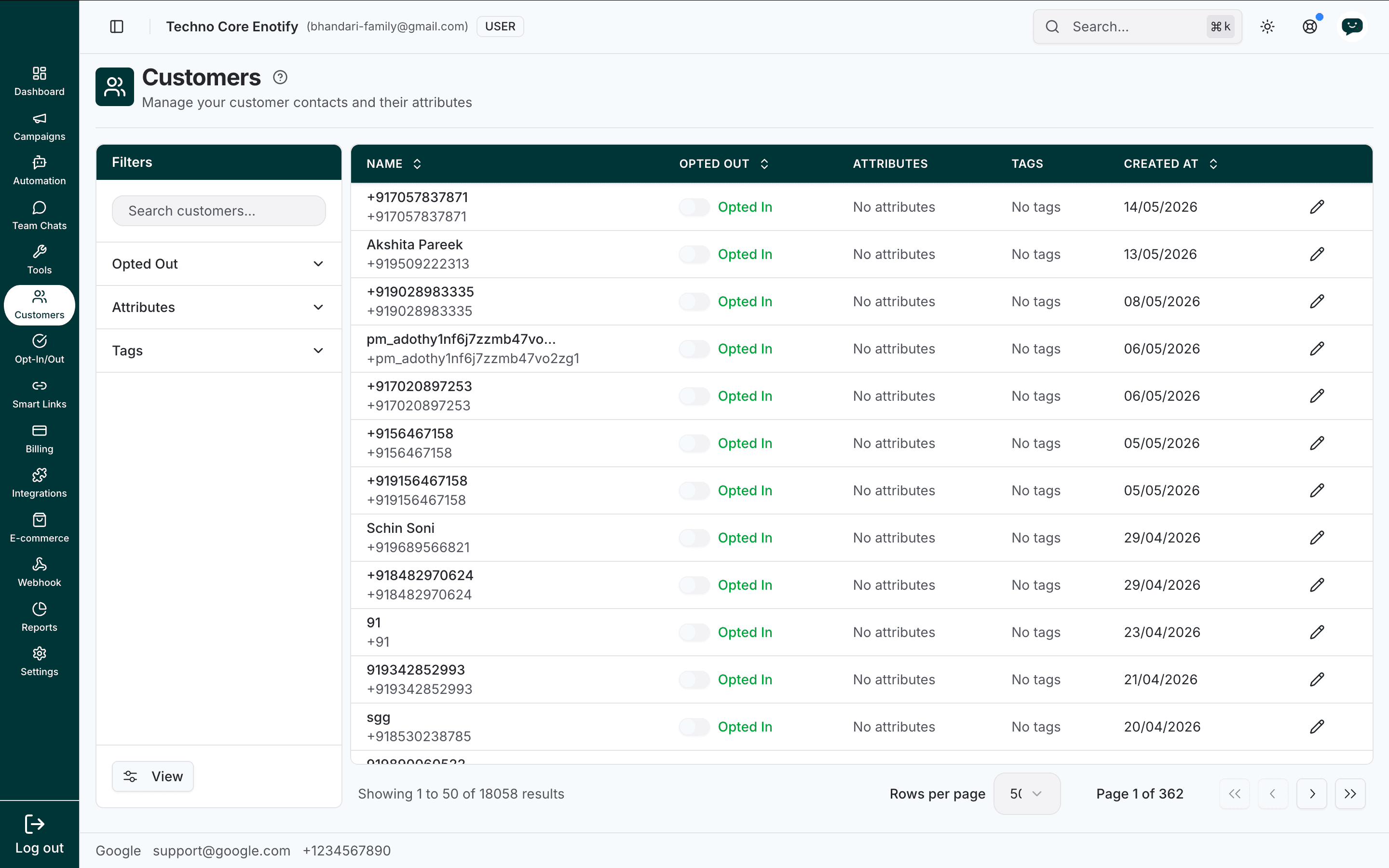Viewport: 1389px width, 868px height.
Task: Click the Customers help question icon
Action: point(280,77)
